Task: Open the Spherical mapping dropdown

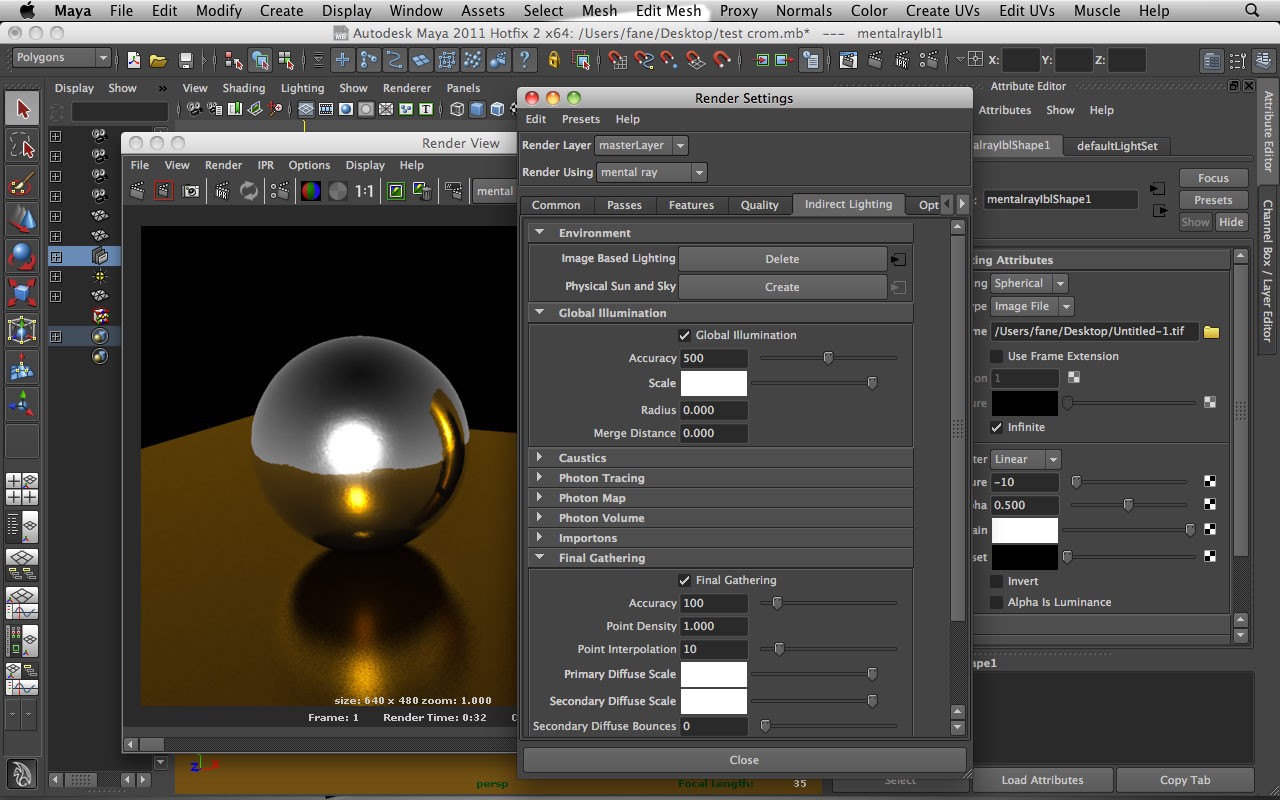Action: [1029, 283]
